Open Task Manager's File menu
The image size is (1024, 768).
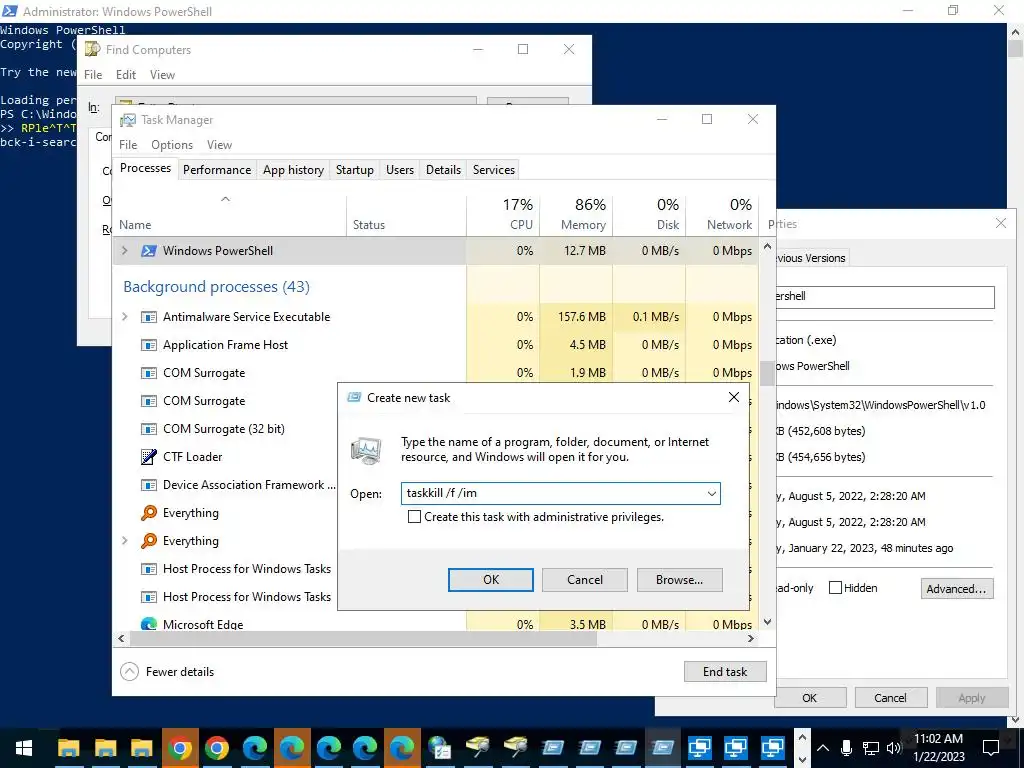click(128, 145)
